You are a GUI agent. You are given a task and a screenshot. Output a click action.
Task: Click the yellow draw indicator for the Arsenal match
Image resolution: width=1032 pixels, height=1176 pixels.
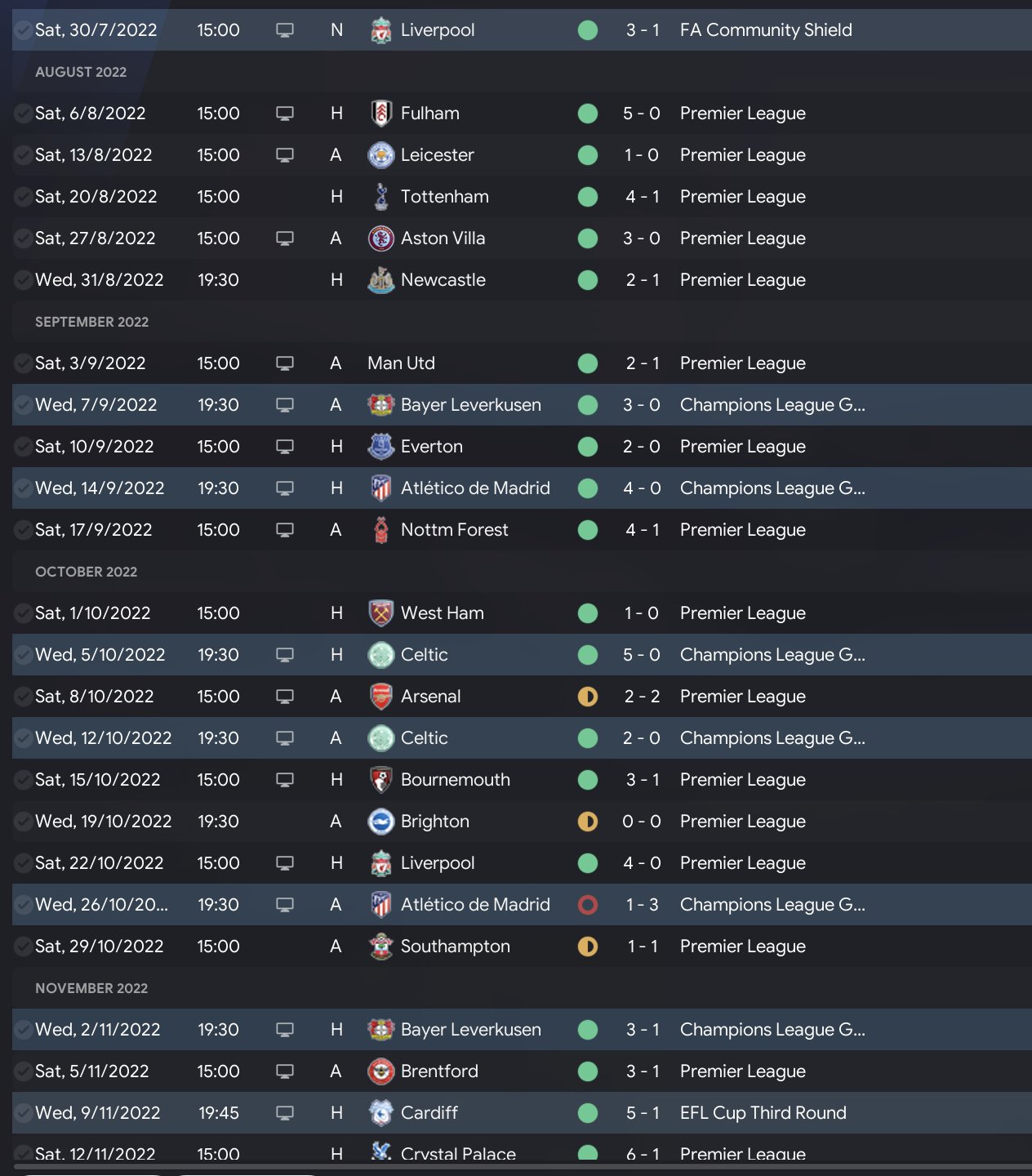click(588, 697)
